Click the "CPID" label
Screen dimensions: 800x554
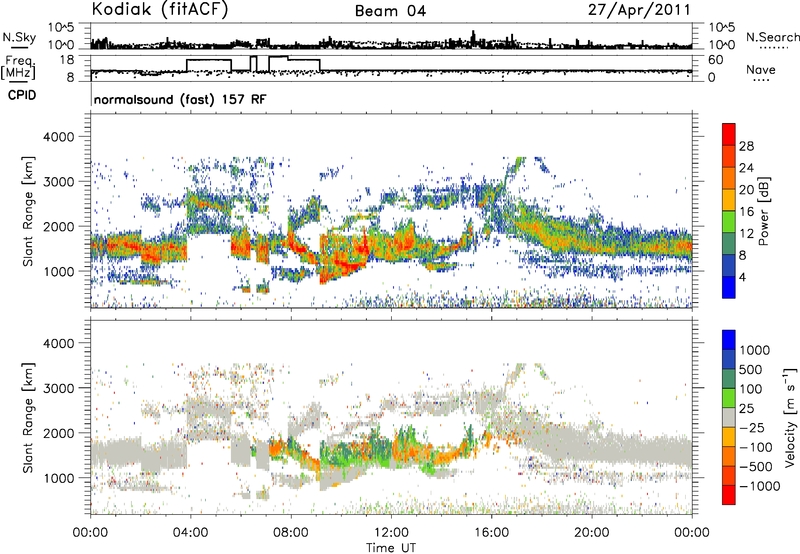(x=22, y=95)
